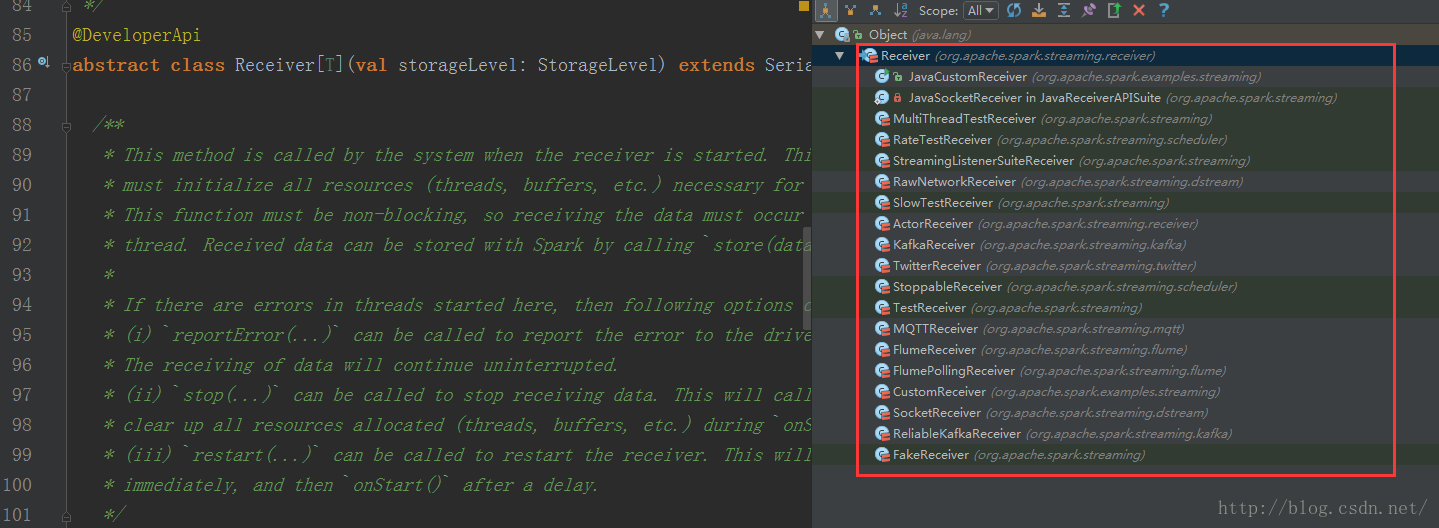Click the @DeveloperApi annotation
Image resolution: width=1439 pixels, height=528 pixels.
(137, 35)
